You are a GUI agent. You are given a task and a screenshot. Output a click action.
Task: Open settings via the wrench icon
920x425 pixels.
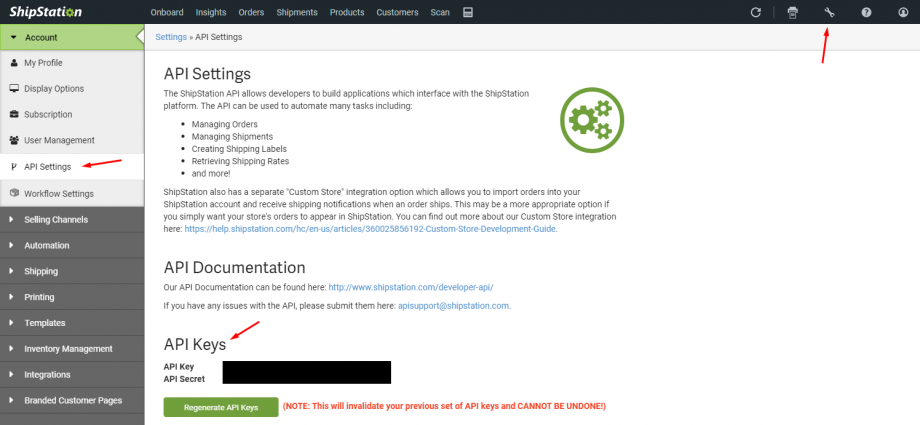point(828,12)
